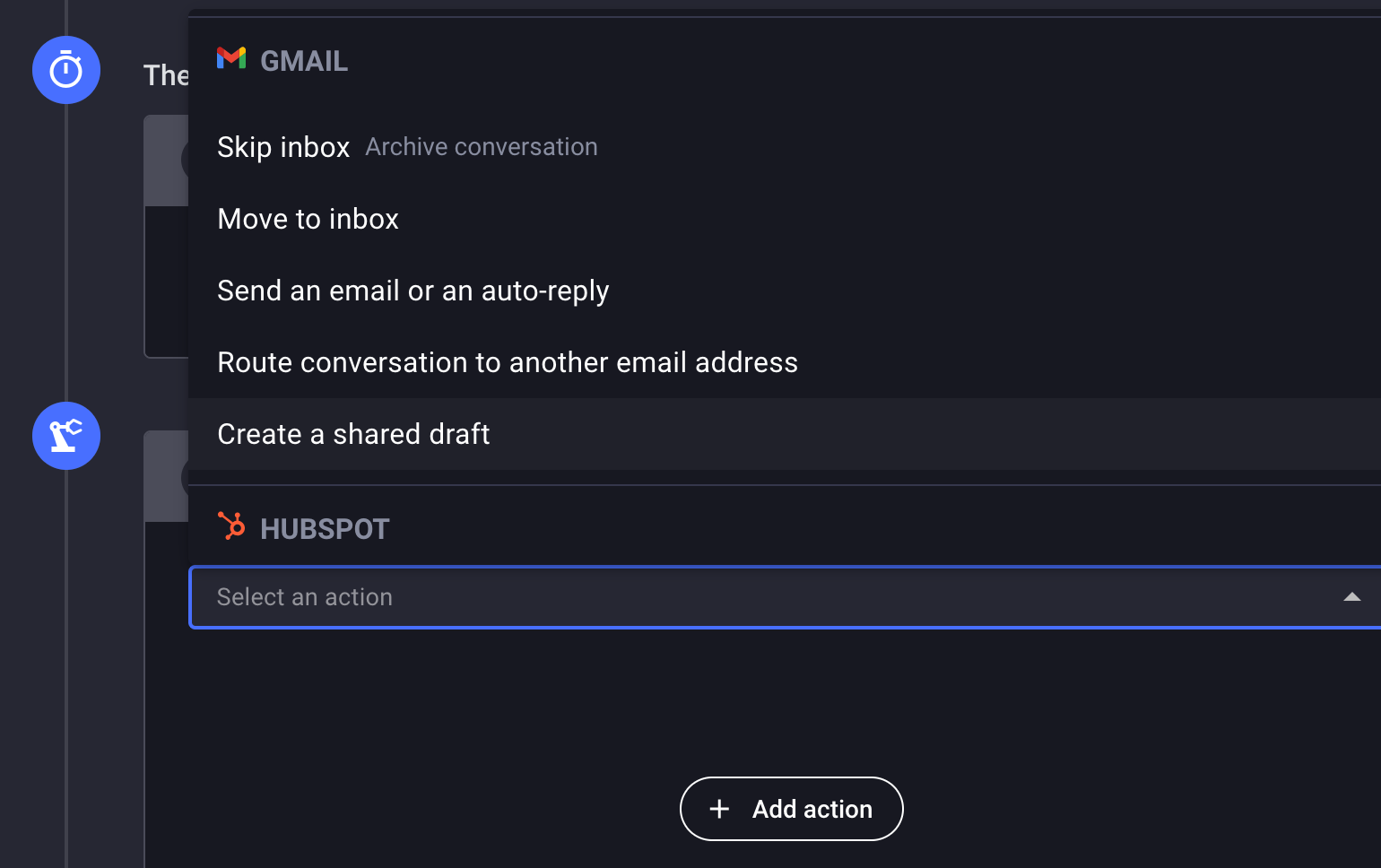1381x868 pixels.
Task: Click the stopwatch timer step icon
Action: (x=66, y=70)
